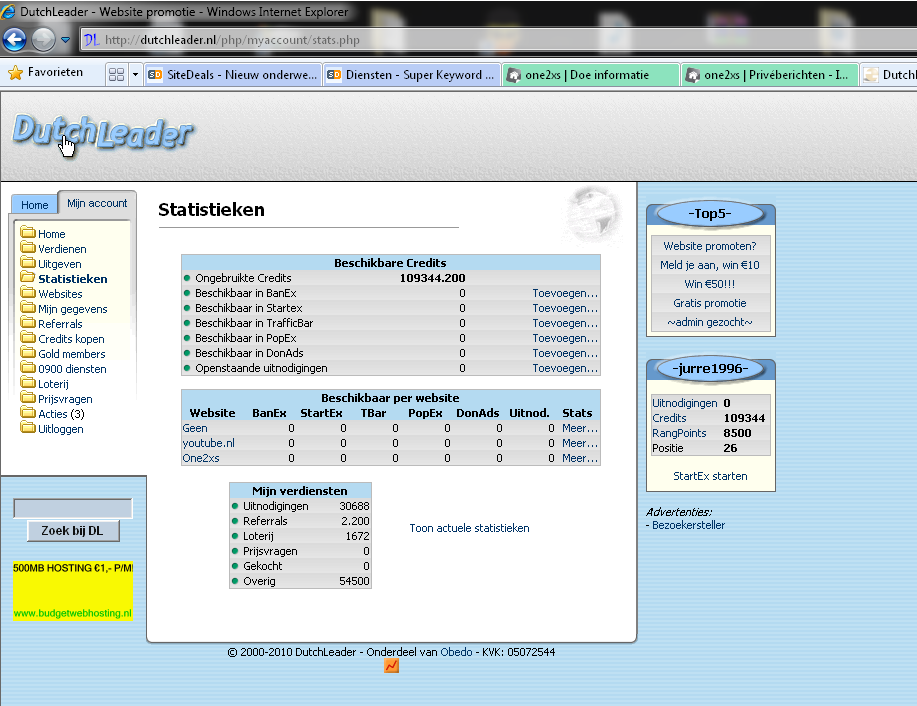Click the RangPoints link in user panel

679,433
